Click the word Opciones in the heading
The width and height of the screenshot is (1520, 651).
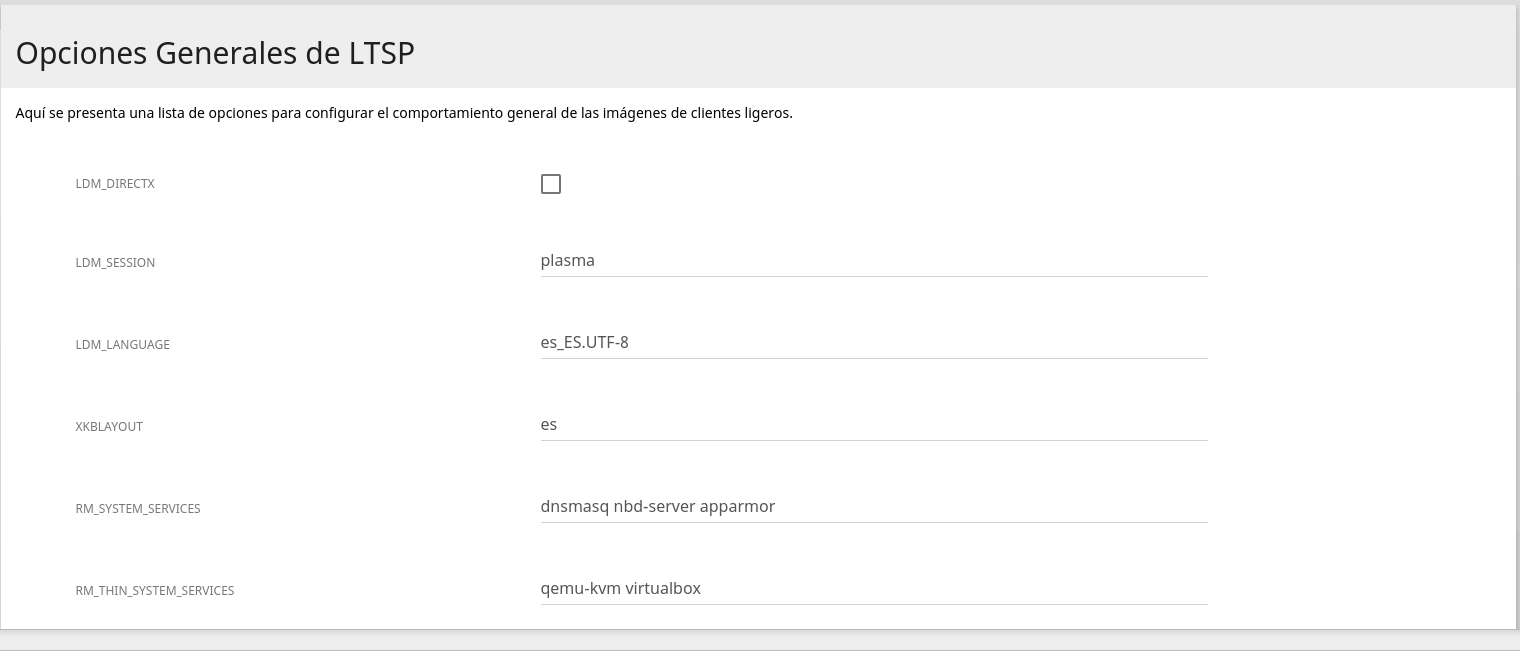click(x=81, y=53)
